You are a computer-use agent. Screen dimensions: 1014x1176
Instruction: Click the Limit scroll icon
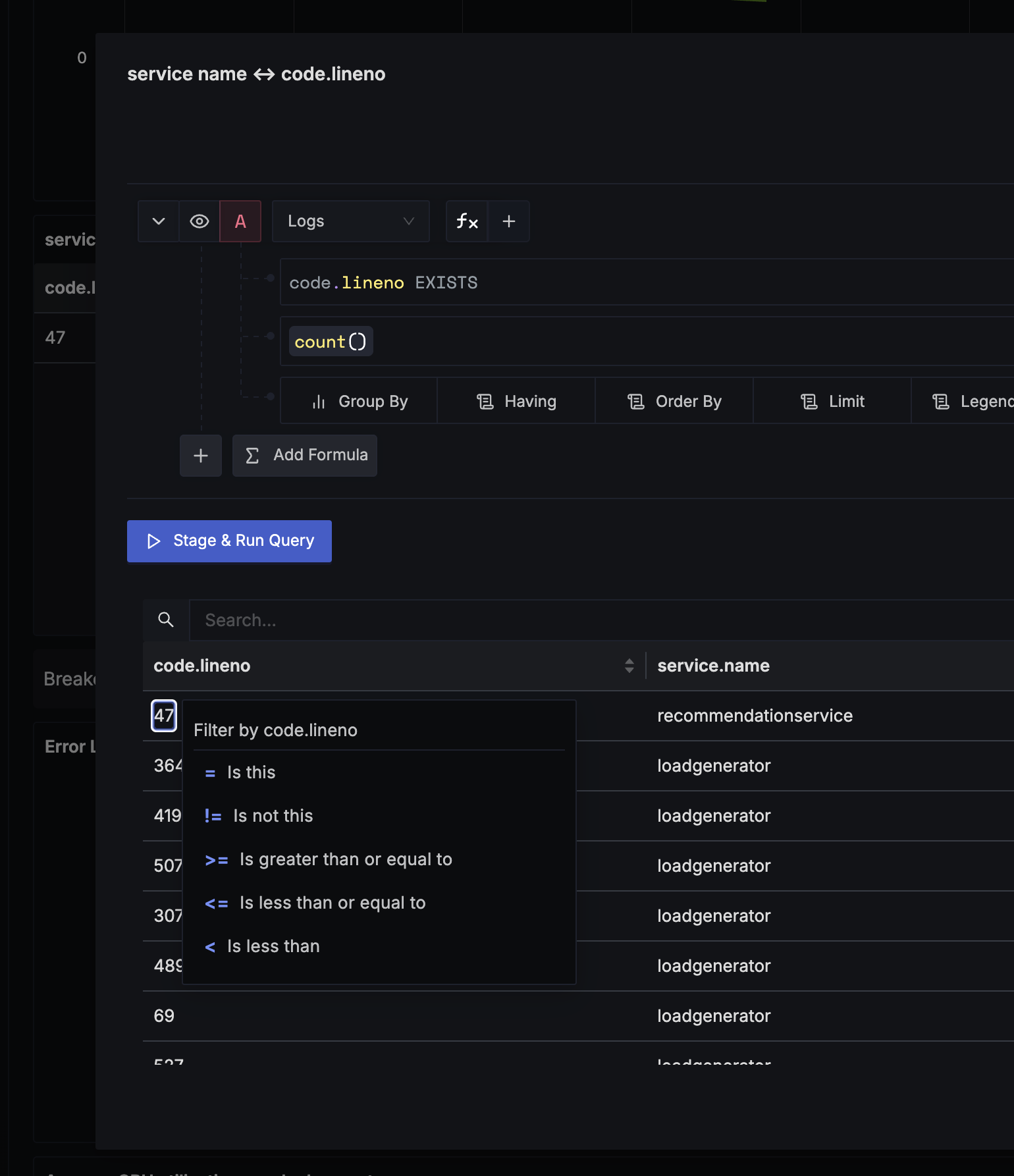(x=809, y=402)
